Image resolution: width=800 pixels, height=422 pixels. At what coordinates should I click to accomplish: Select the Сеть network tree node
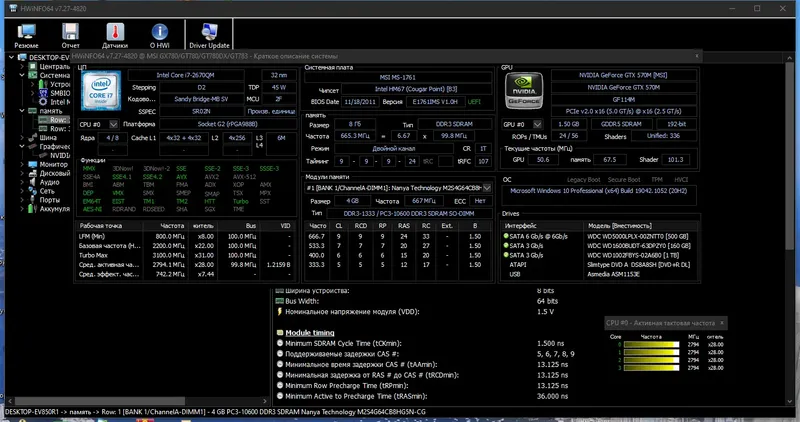(47, 191)
